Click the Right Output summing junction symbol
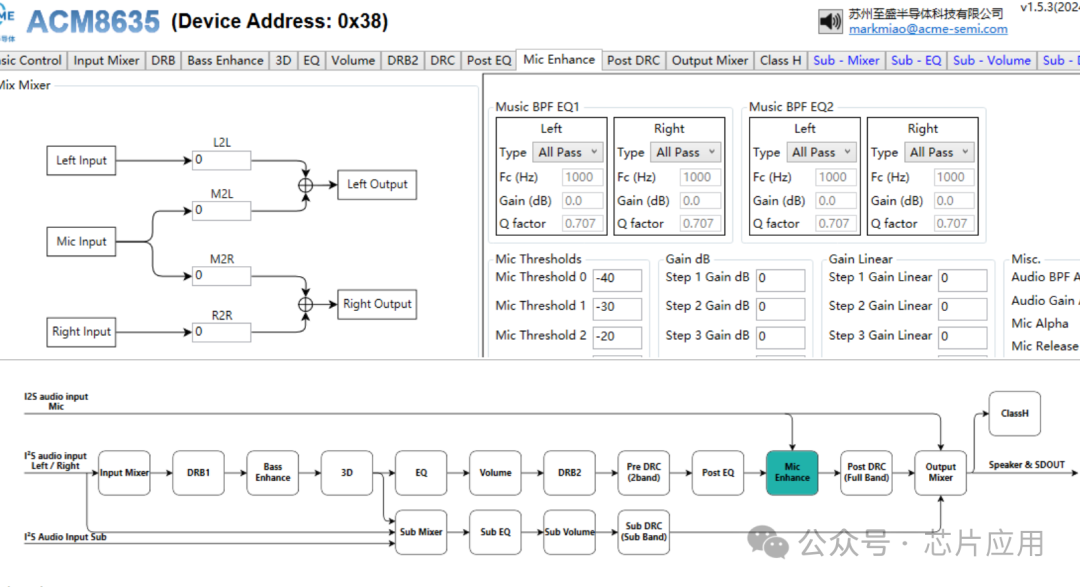 tap(306, 304)
